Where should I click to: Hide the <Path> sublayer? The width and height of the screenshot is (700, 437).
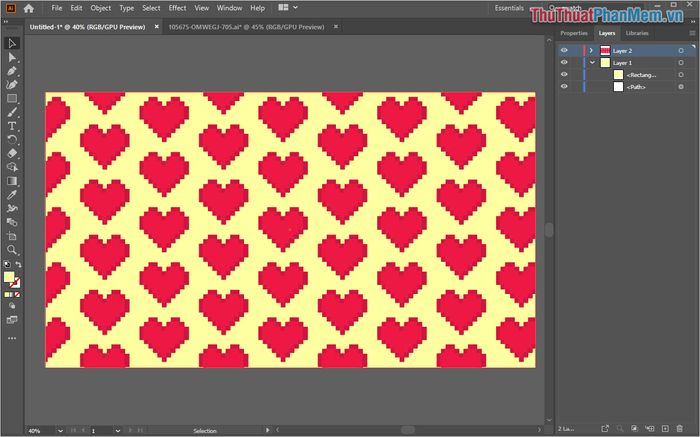(564, 87)
